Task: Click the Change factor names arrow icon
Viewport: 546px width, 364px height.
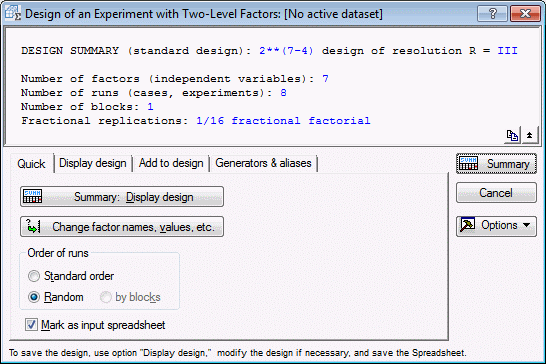Action: point(33,227)
